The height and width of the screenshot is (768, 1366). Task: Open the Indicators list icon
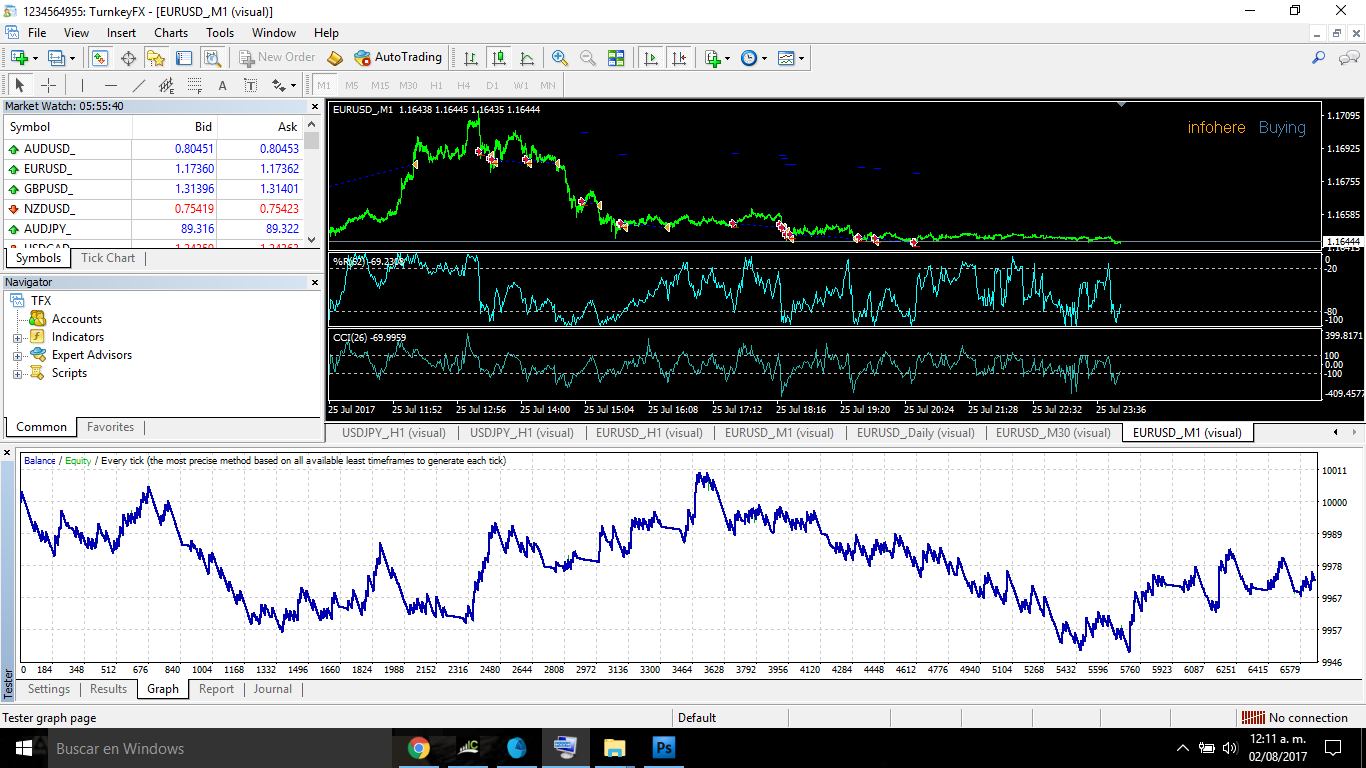point(713,58)
